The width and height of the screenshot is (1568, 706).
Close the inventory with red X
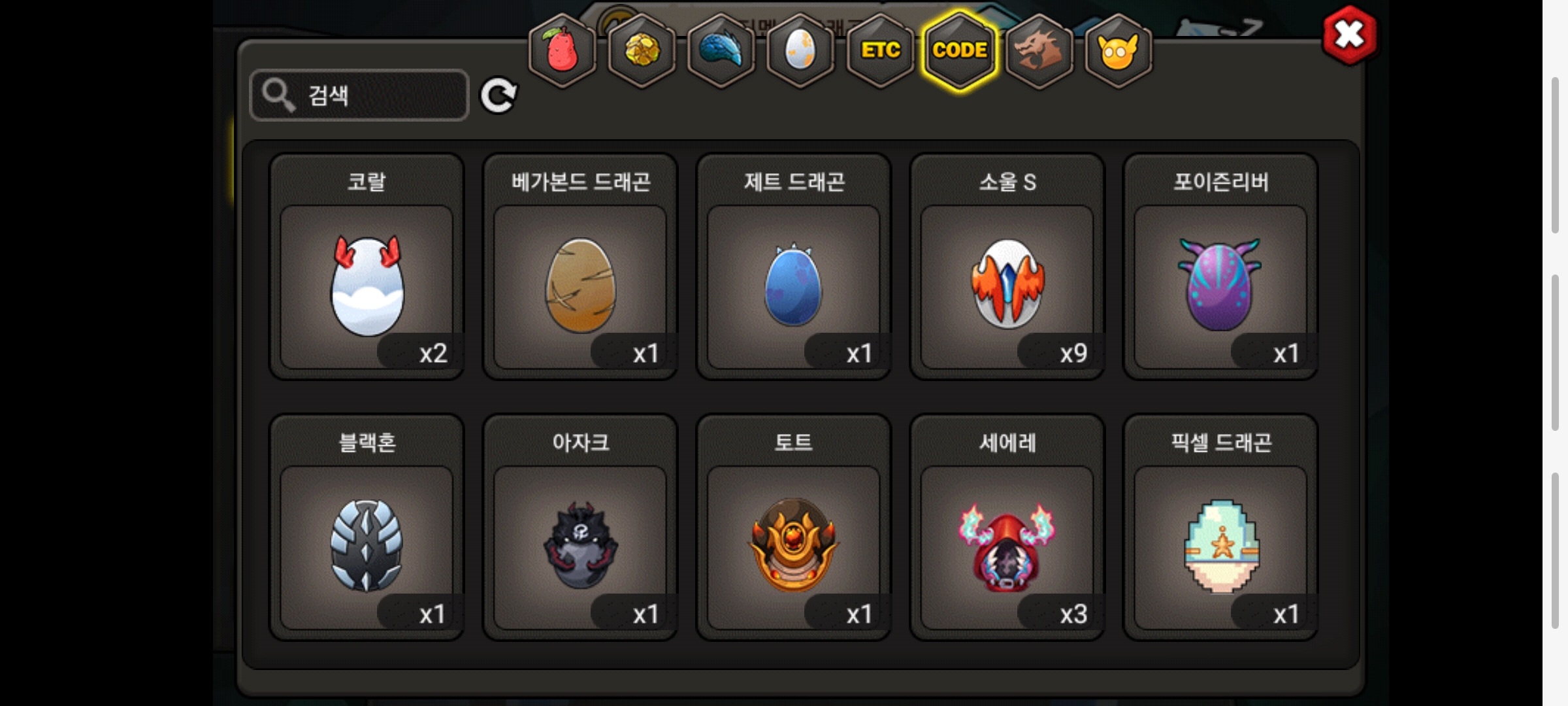[x=1349, y=35]
